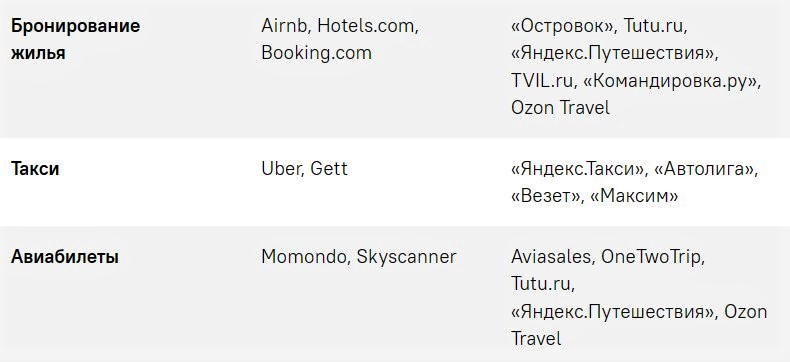Click '«Везет»' in taxi row
Image resolution: width=790 pixels, height=362 pixels.
(544, 196)
